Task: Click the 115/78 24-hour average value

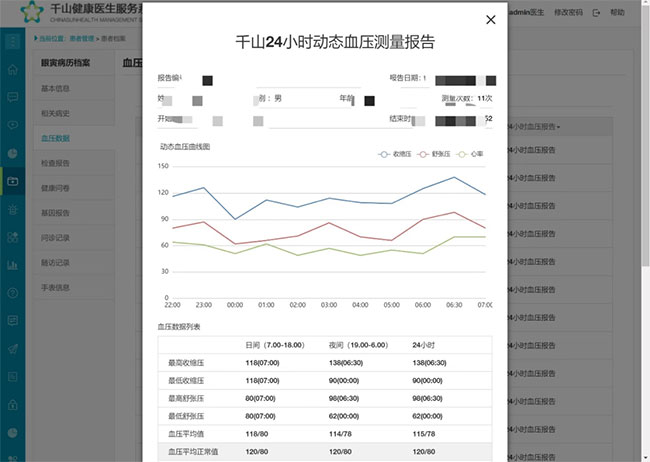Action: [424, 434]
